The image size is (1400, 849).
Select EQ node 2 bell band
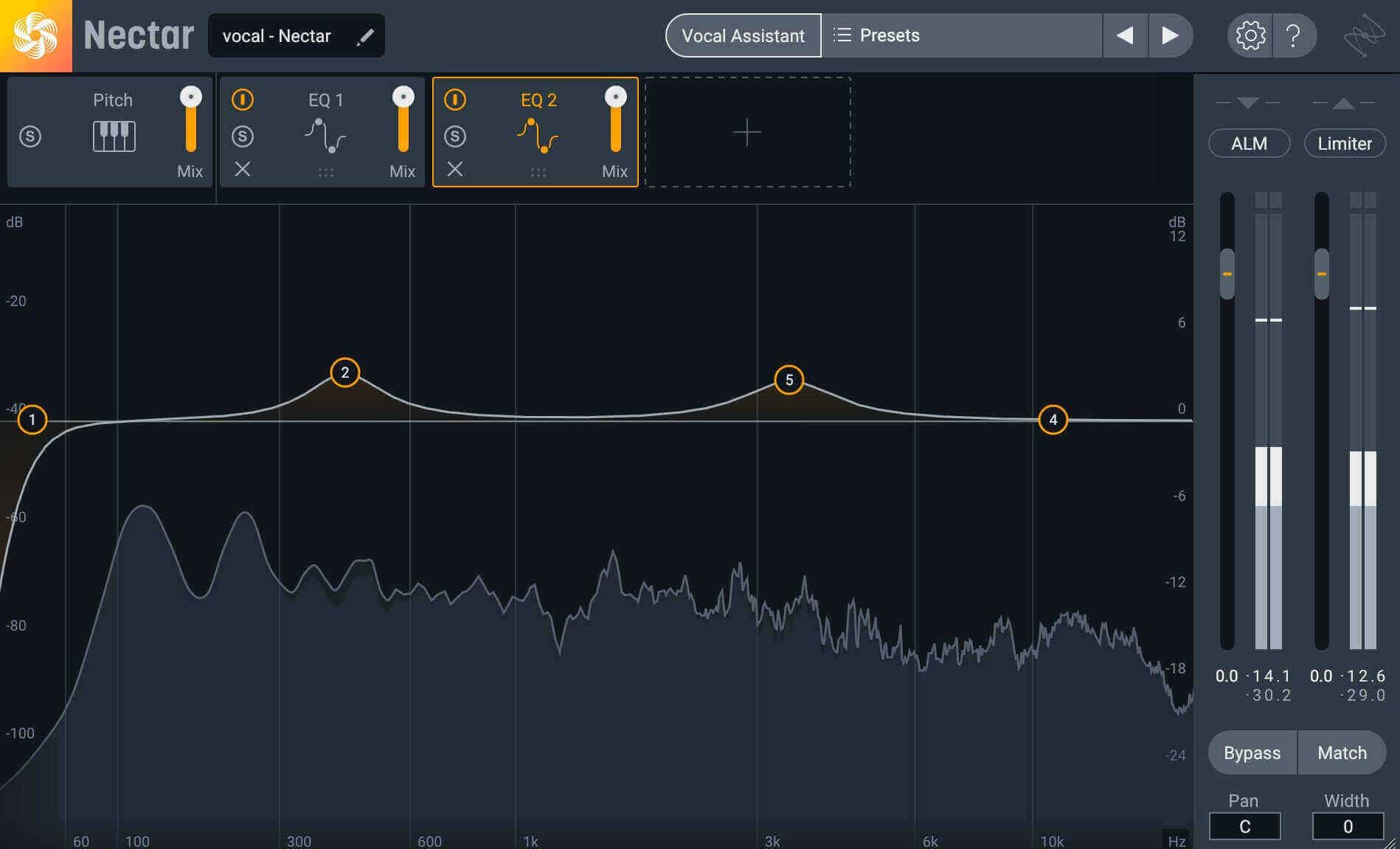(345, 372)
